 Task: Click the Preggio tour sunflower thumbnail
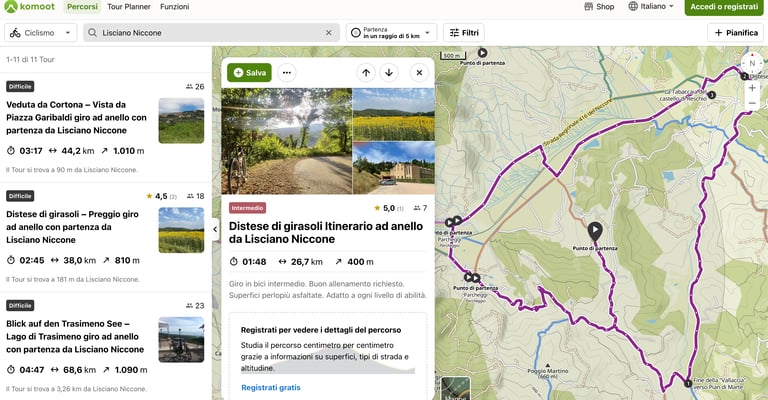tap(181, 230)
